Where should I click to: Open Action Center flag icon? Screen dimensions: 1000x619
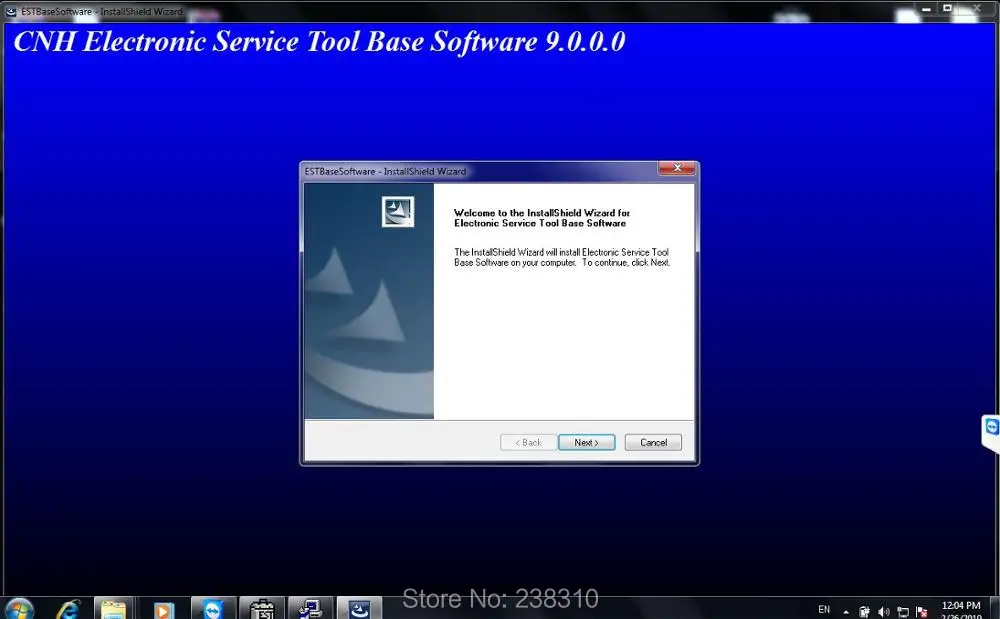(922, 612)
